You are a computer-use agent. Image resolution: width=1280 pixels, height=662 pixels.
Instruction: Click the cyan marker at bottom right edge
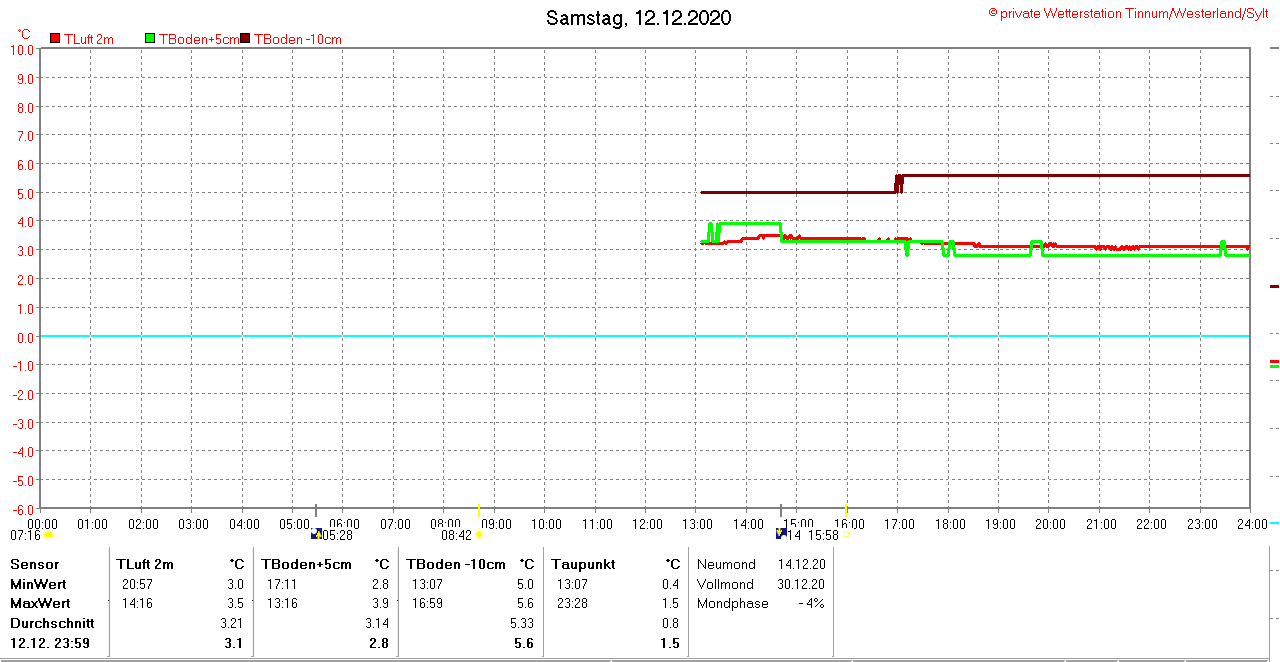click(x=1274, y=523)
